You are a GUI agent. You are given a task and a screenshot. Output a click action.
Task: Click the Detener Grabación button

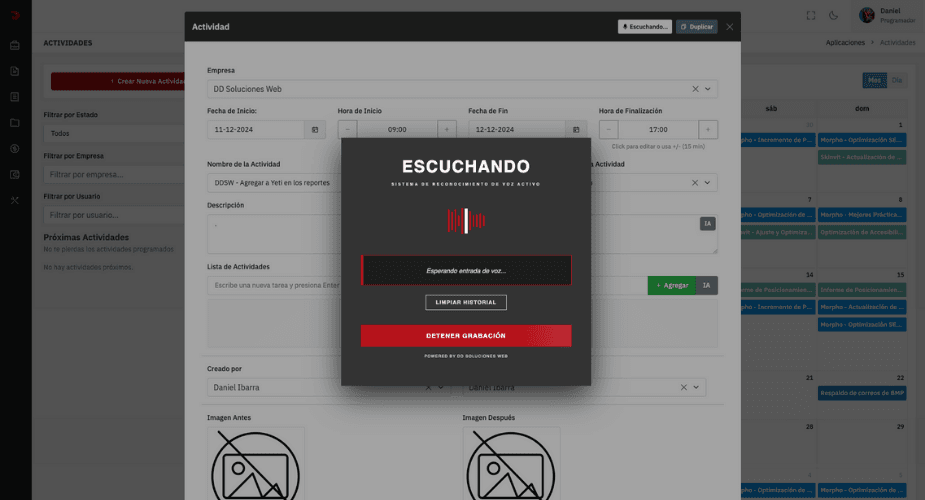tap(465, 336)
